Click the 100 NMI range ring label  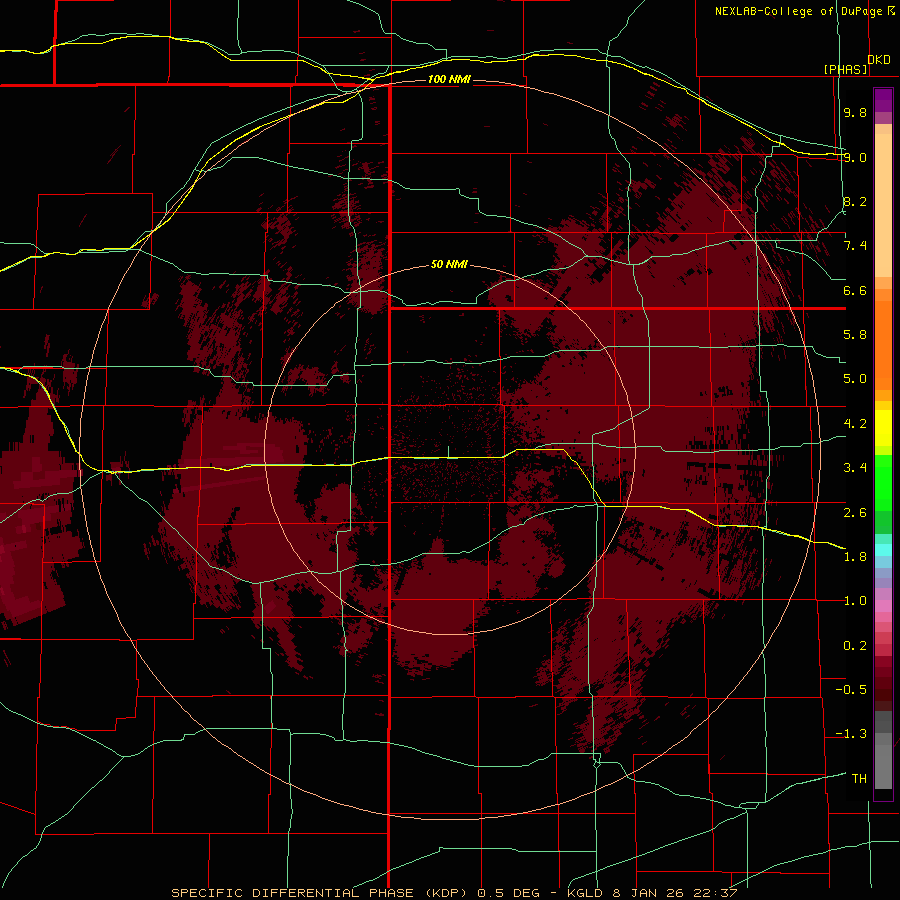[449, 79]
